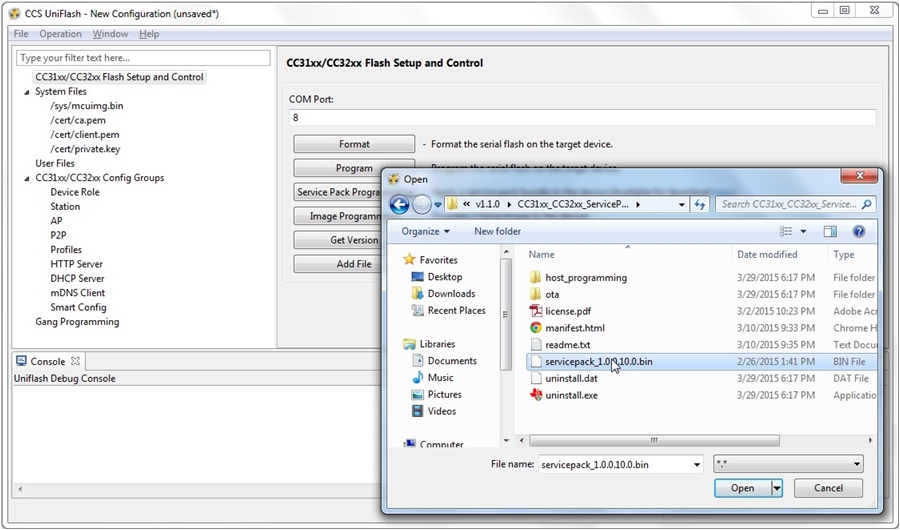Toggle the preview pane icon
Viewport: 900px width, 530px height.
coord(830,231)
